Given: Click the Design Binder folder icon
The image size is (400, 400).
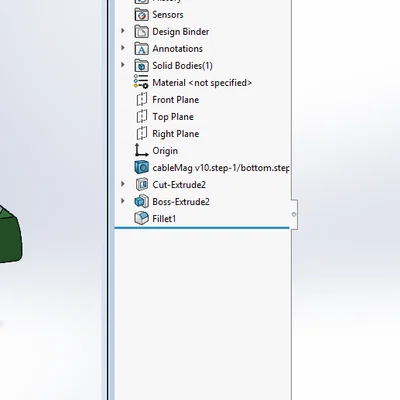Looking at the screenshot, I should (x=142, y=32).
